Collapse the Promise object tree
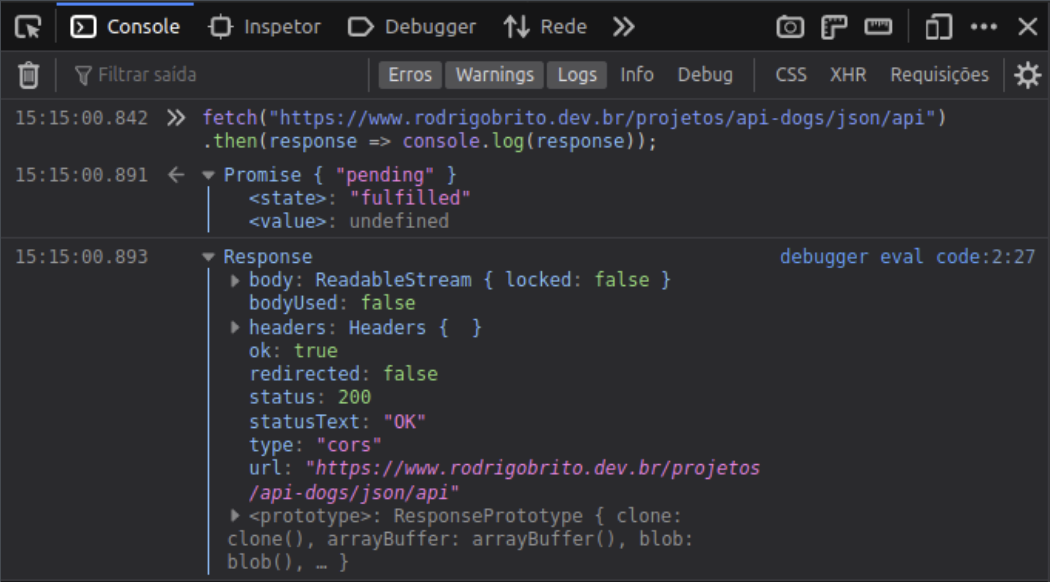Screen dimensions: 1050x582 [x=208, y=176]
